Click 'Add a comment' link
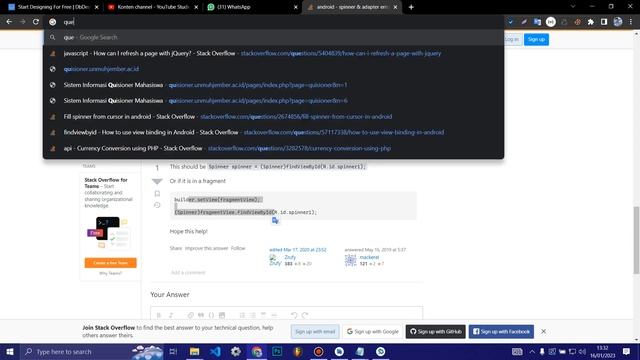 pyautogui.click(x=188, y=272)
